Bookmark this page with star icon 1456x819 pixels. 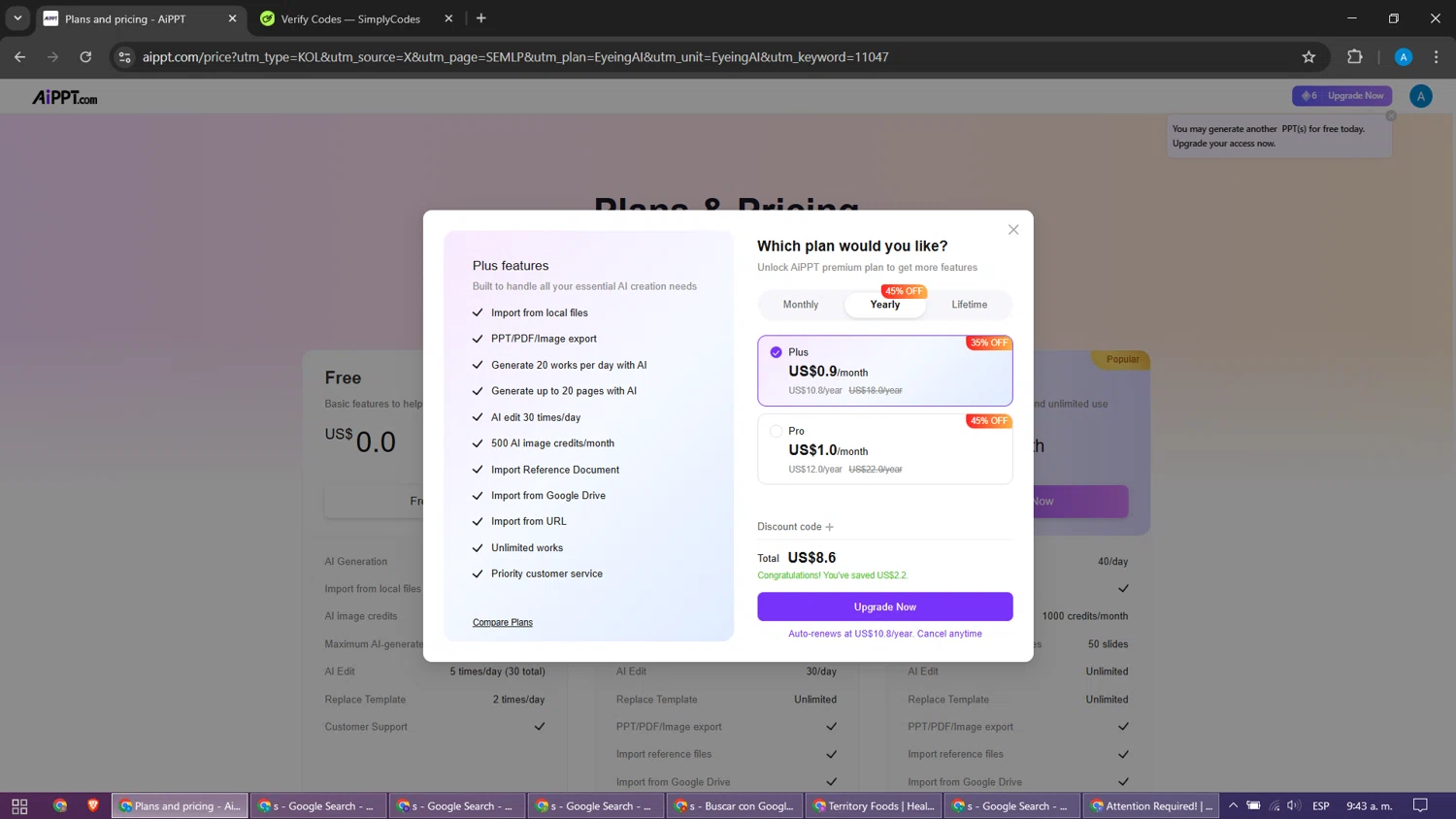tap(1308, 57)
